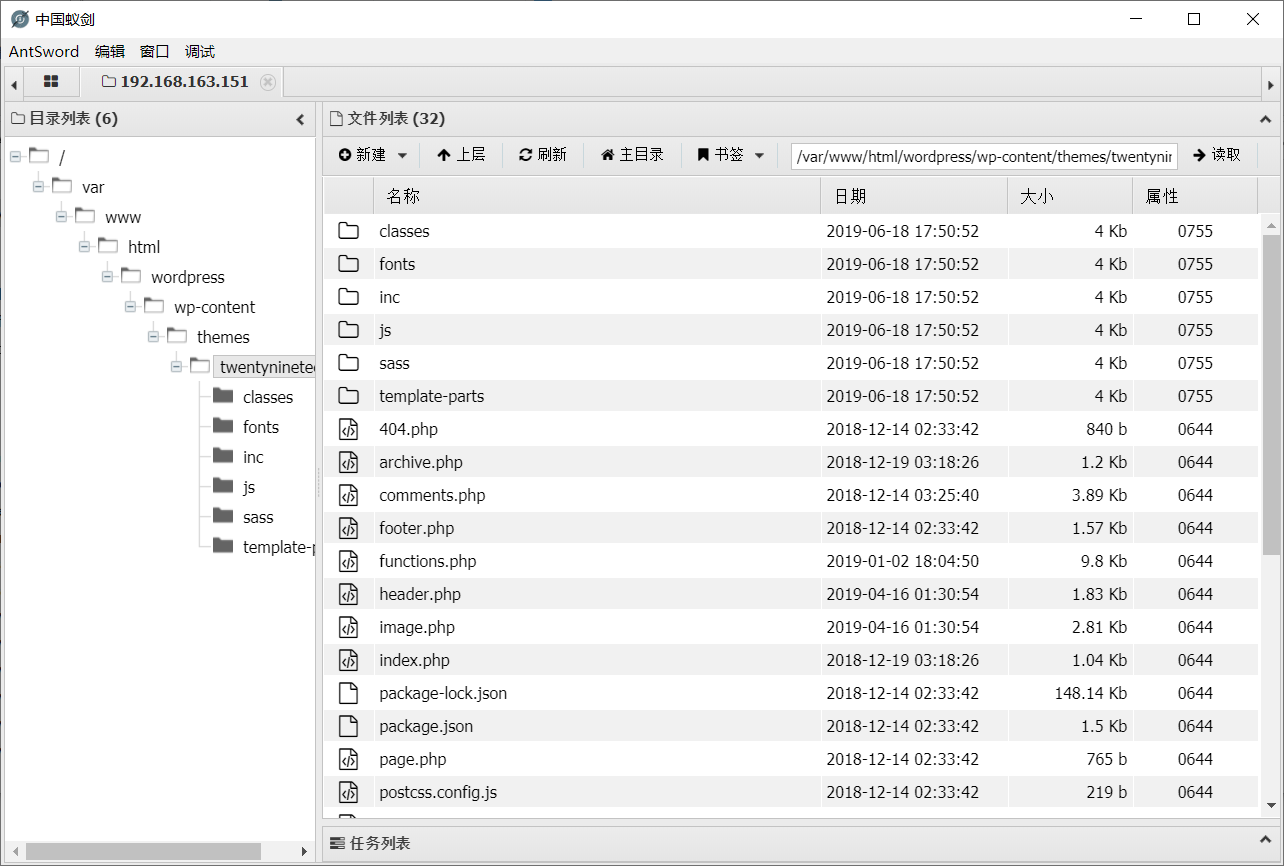Click the postcss.config.js file icon
The width and height of the screenshot is (1284, 866).
pos(348,792)
